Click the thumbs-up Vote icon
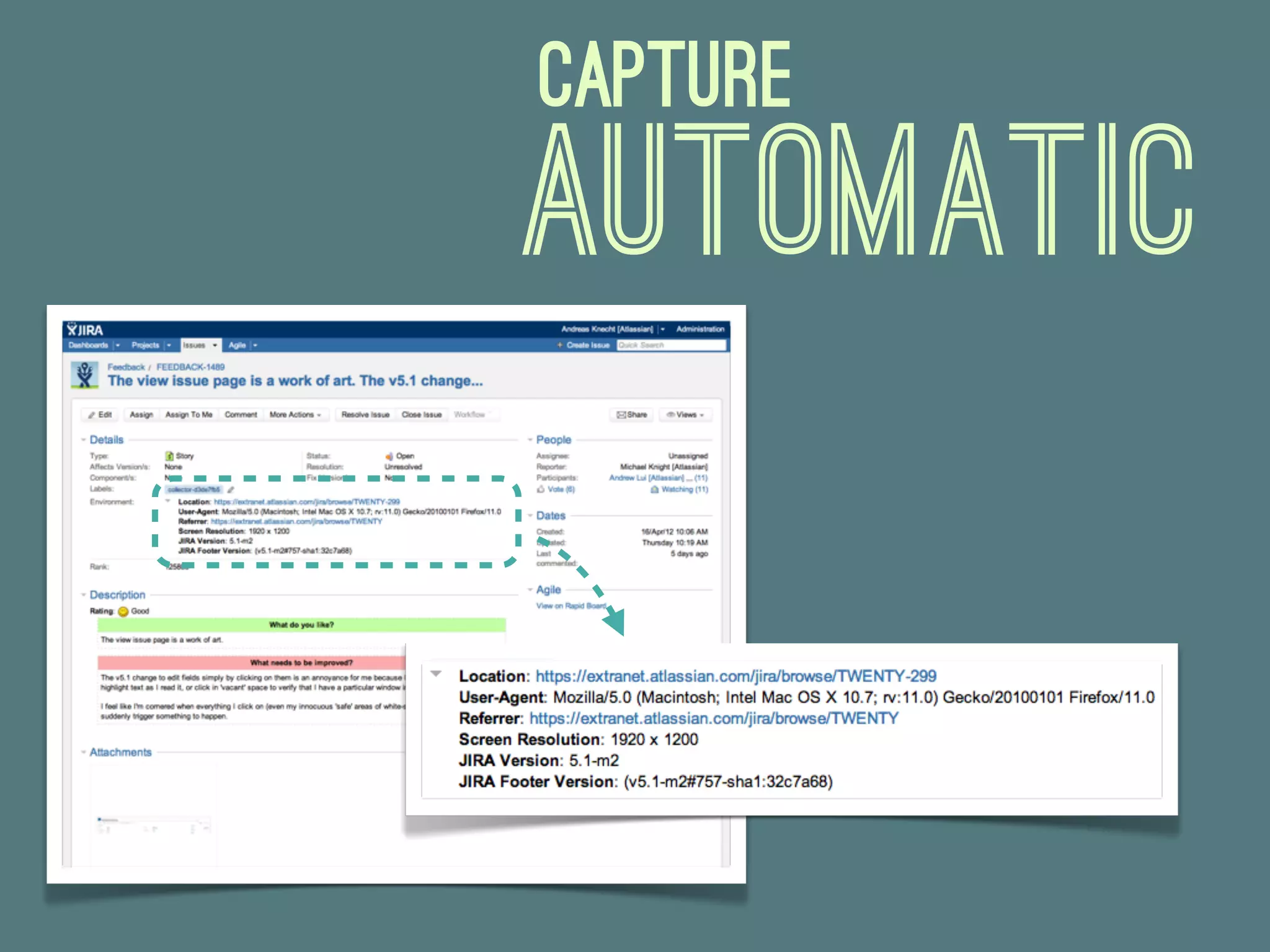This screenshot has height=952, width=1270. pyautogui.click(x=541, y=490)
